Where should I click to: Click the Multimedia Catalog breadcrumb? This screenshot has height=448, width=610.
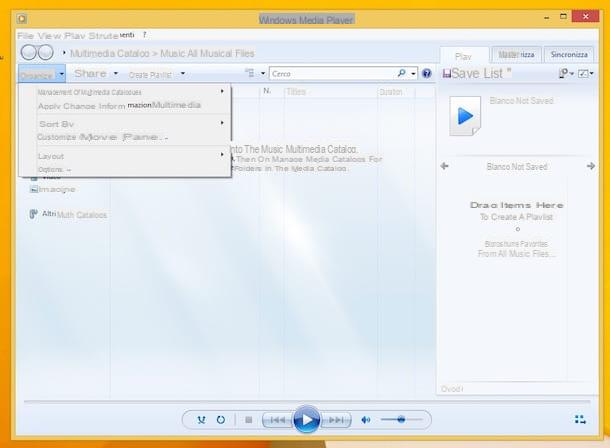pyautogui.click(x=109, y=53)
